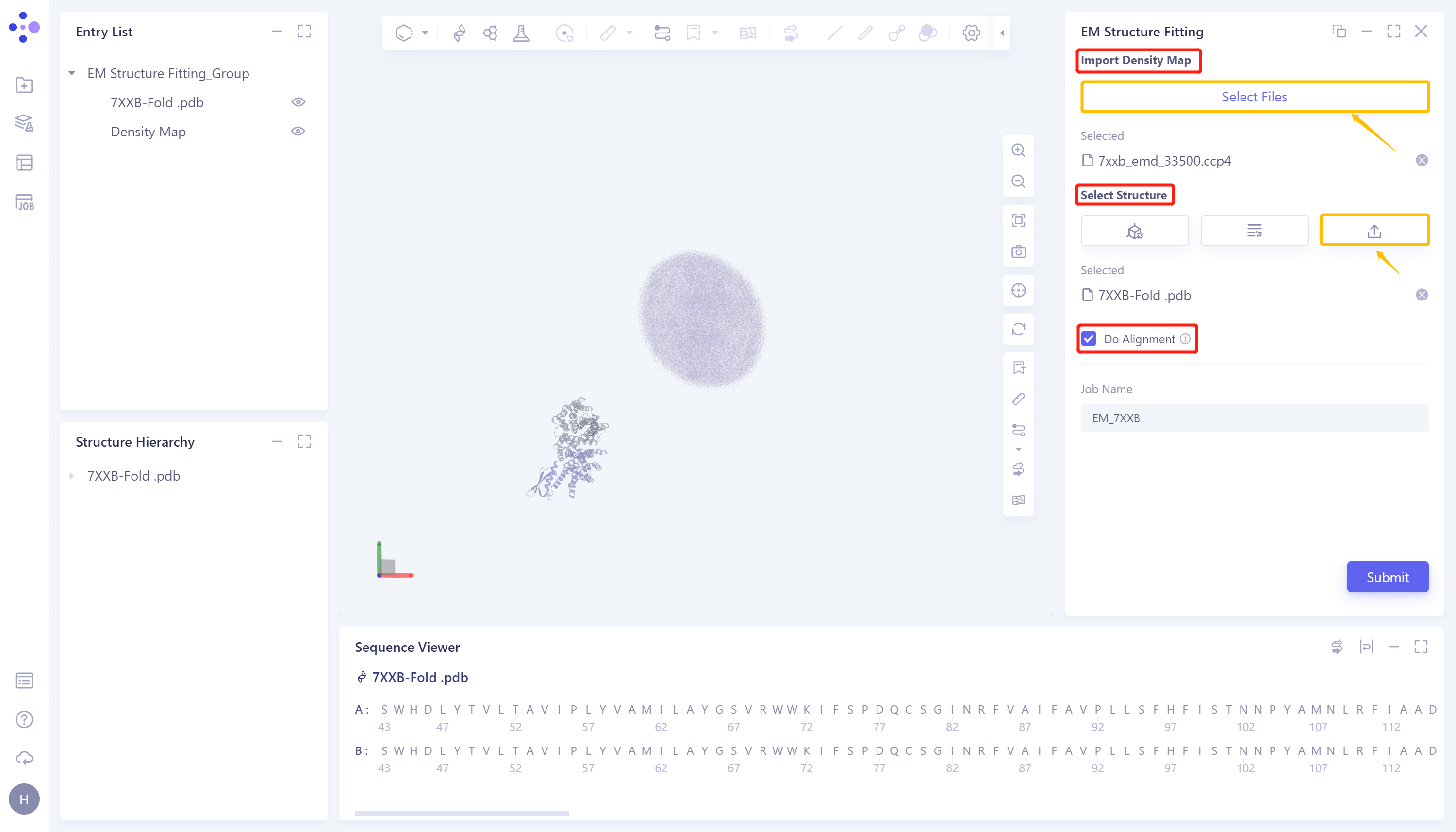Click the Job Name input field
This screenshot has width=1456, height=832.
click(1254, 418)
